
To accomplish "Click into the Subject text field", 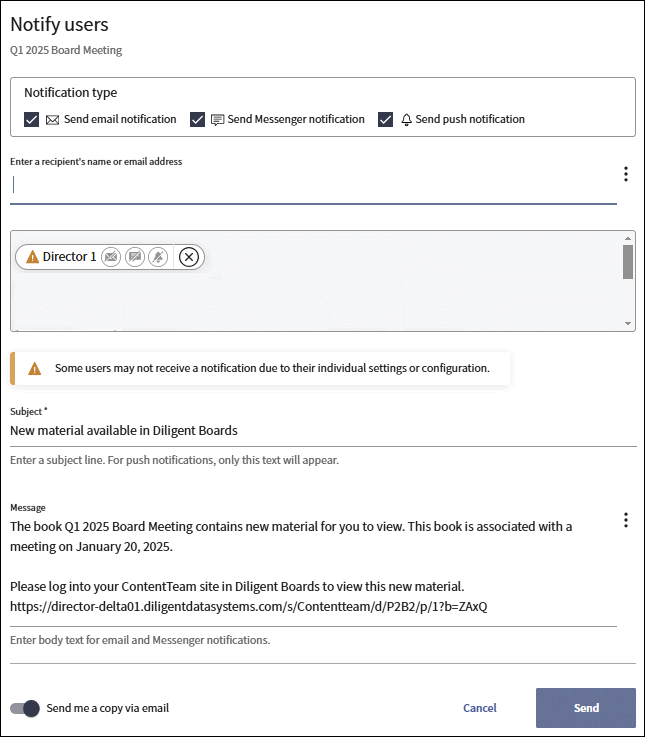I will 320,431.
